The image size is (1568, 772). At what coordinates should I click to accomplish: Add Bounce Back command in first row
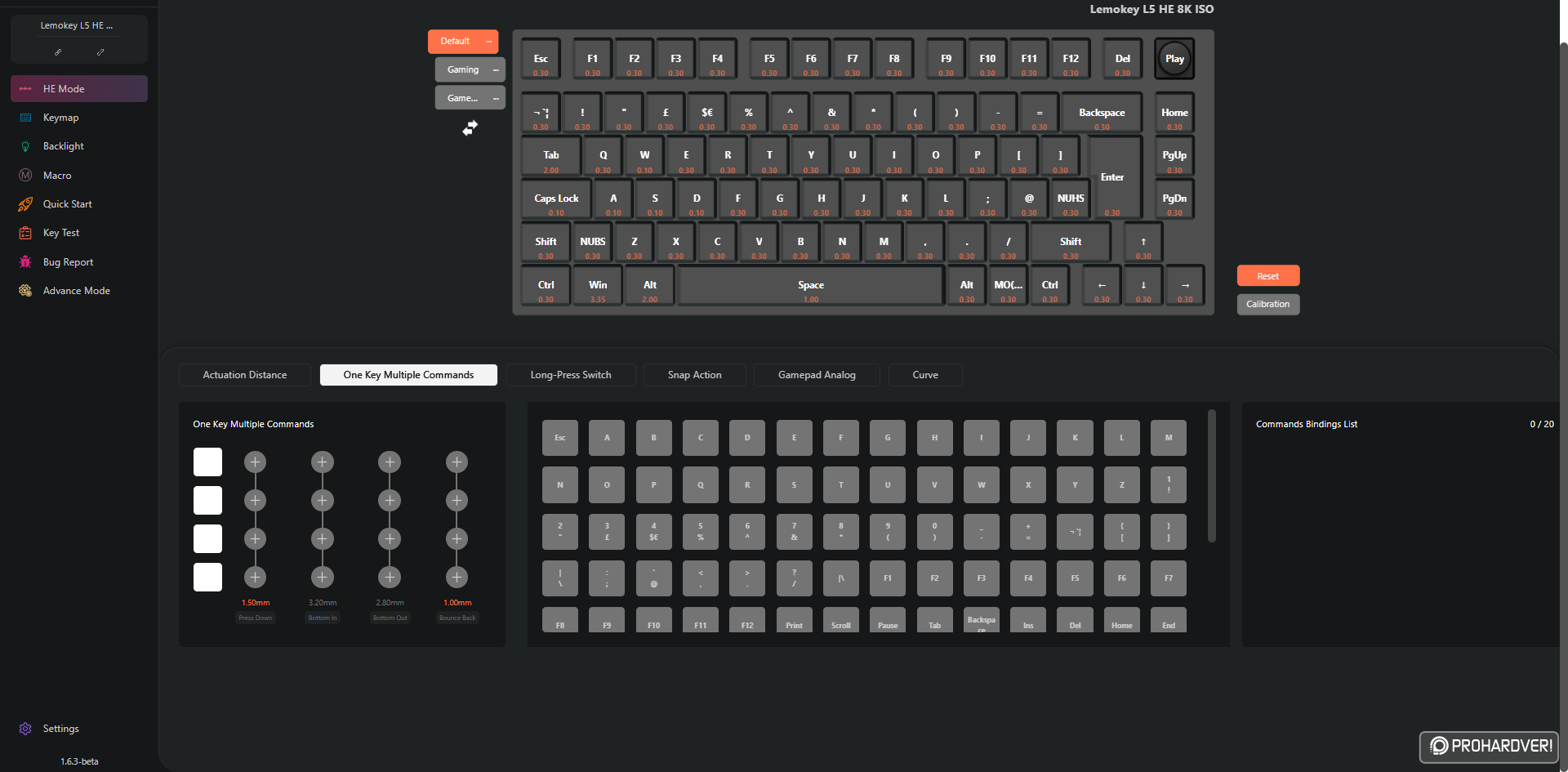tap(457, 462)
